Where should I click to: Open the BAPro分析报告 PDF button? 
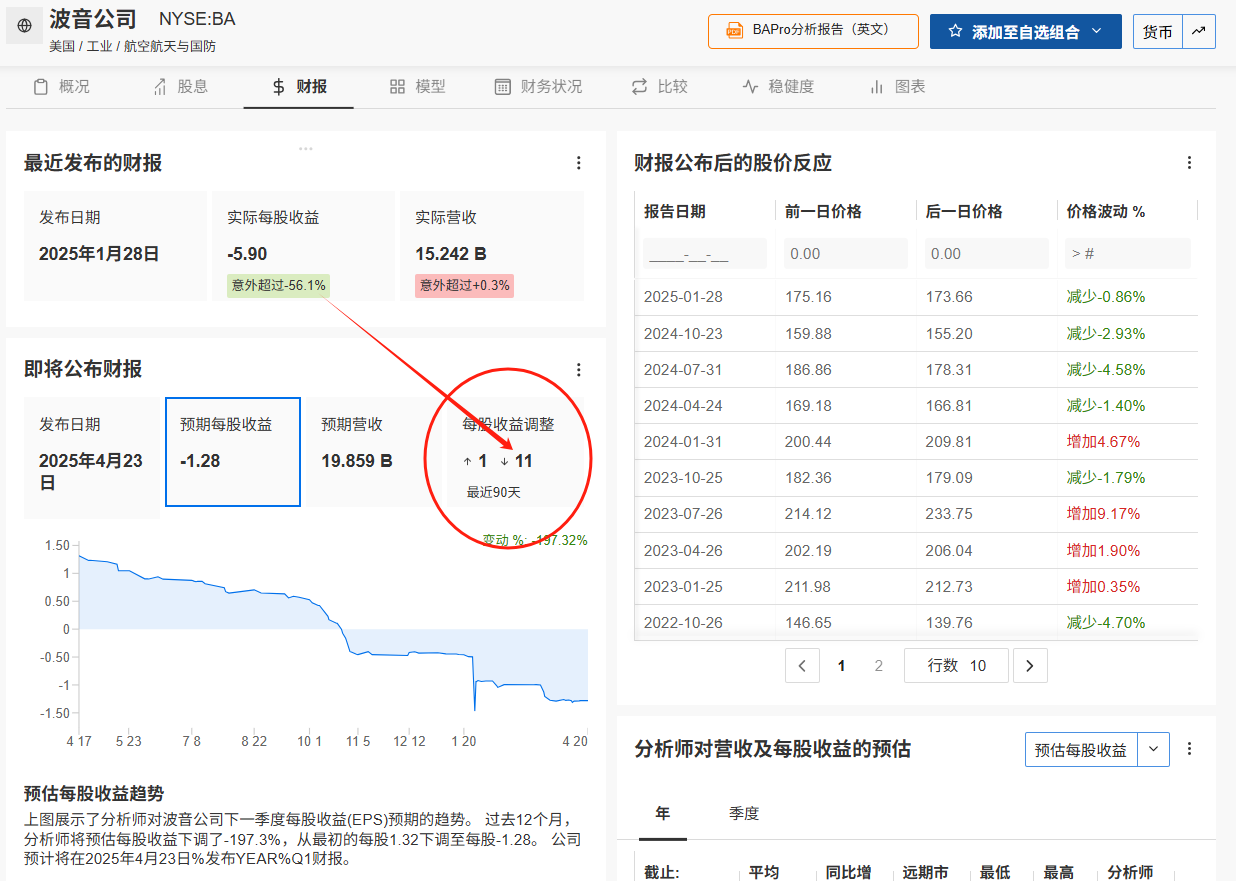pyautogui.click(x=813, y=30)
